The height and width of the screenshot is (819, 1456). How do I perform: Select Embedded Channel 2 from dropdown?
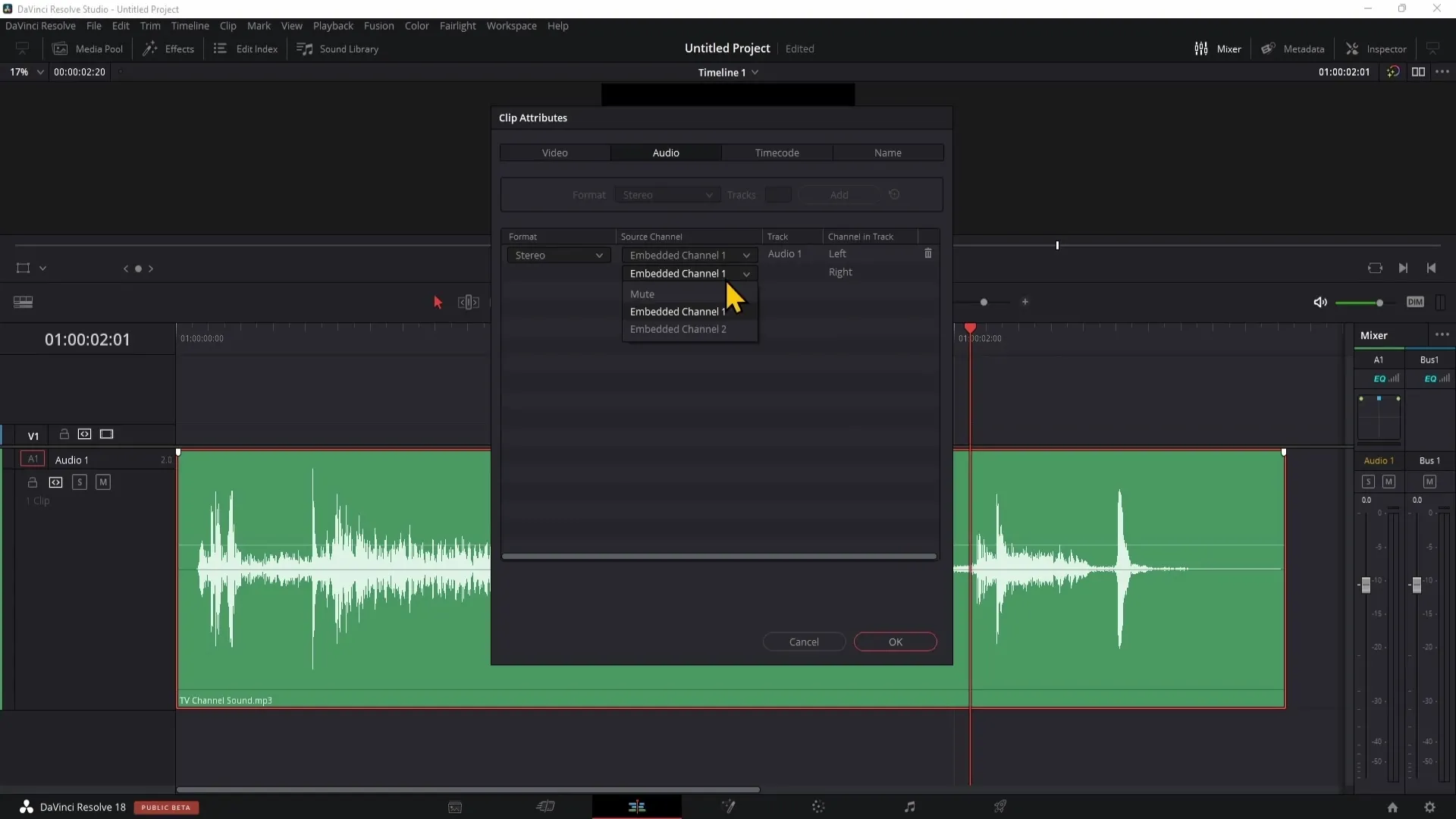coord(679,329)
